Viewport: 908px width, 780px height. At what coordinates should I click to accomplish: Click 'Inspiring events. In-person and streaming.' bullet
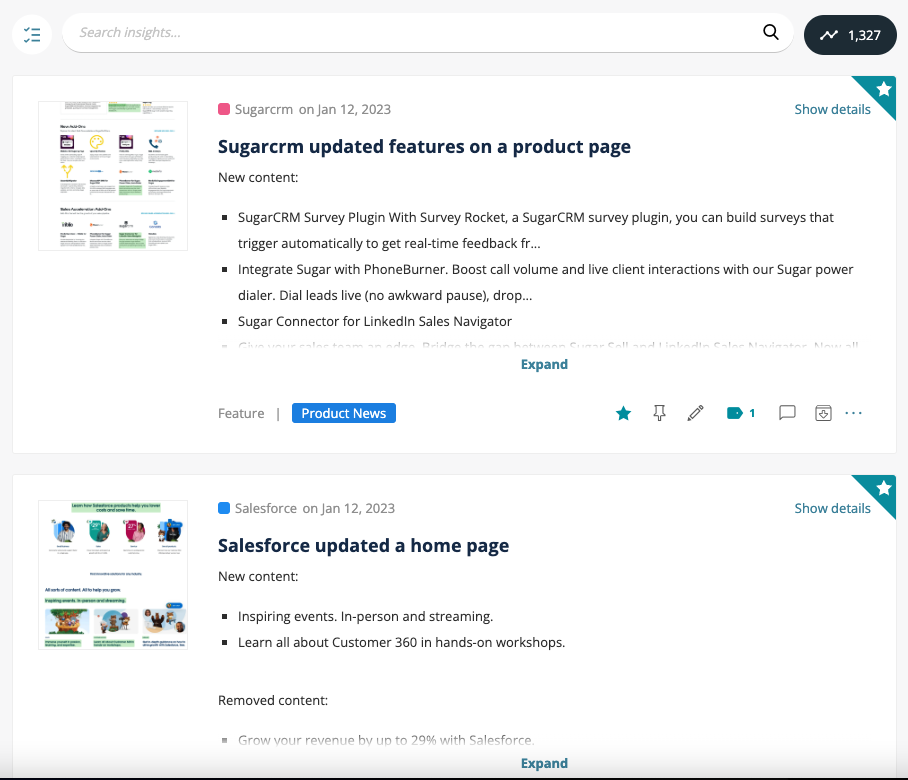click(x=365, y=617)
